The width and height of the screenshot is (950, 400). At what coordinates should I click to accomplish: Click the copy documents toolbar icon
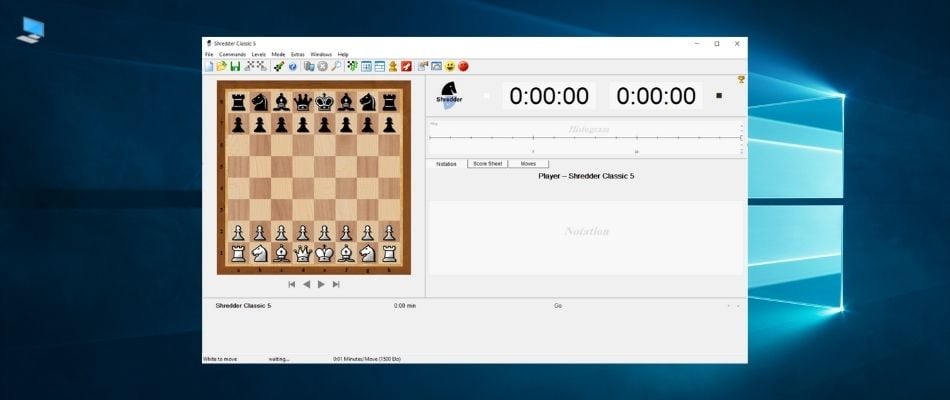(x=309, y=66)
